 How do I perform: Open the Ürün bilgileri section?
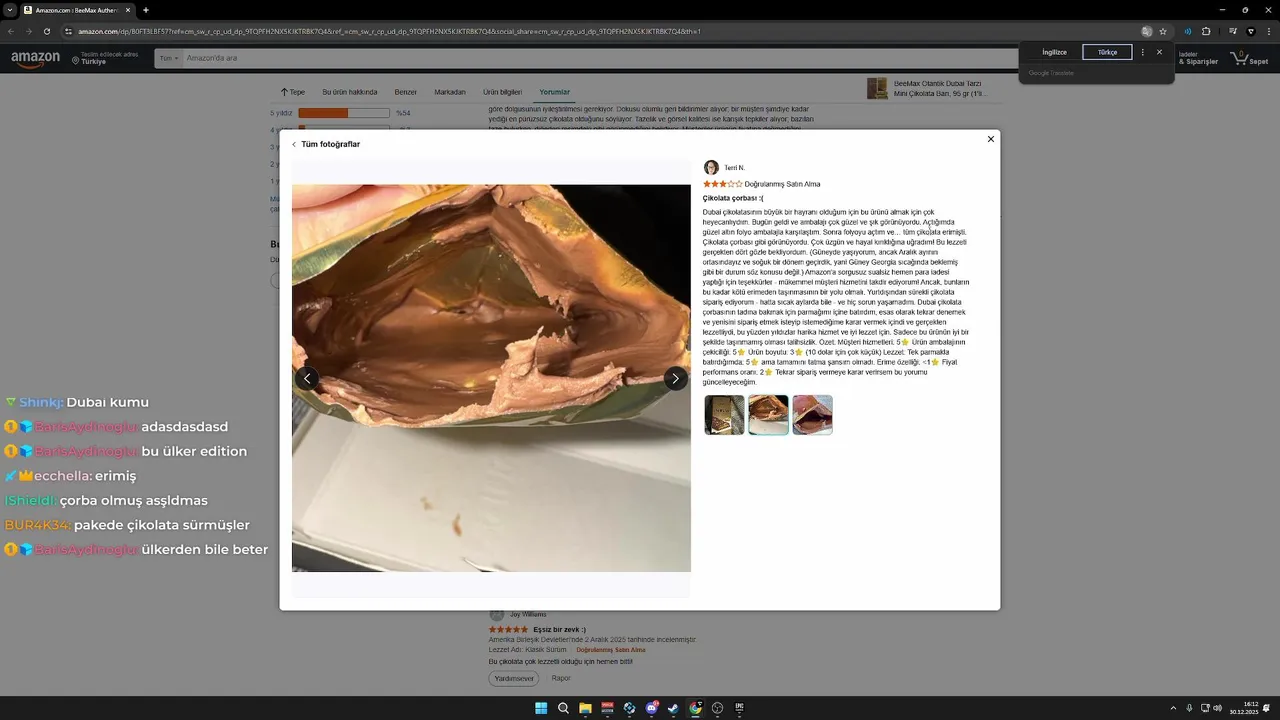pyautogui.click(x=502, y=92)
